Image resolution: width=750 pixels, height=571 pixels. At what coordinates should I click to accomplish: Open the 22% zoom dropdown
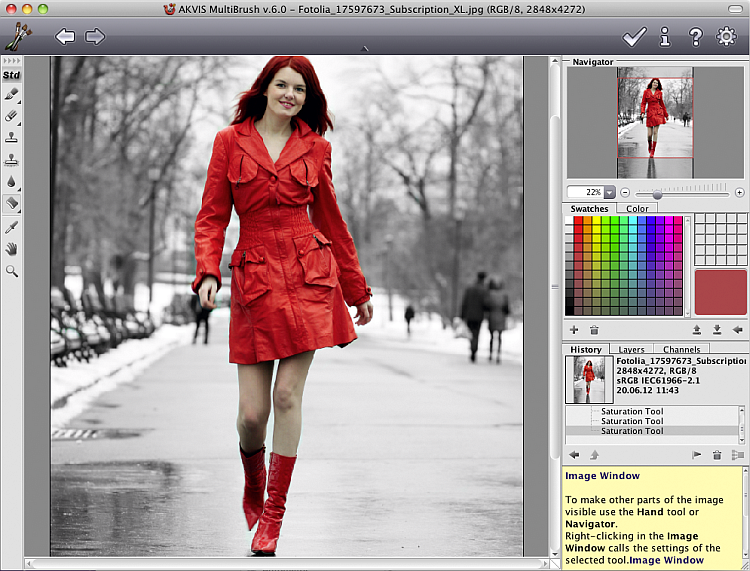tap(609, 192)
